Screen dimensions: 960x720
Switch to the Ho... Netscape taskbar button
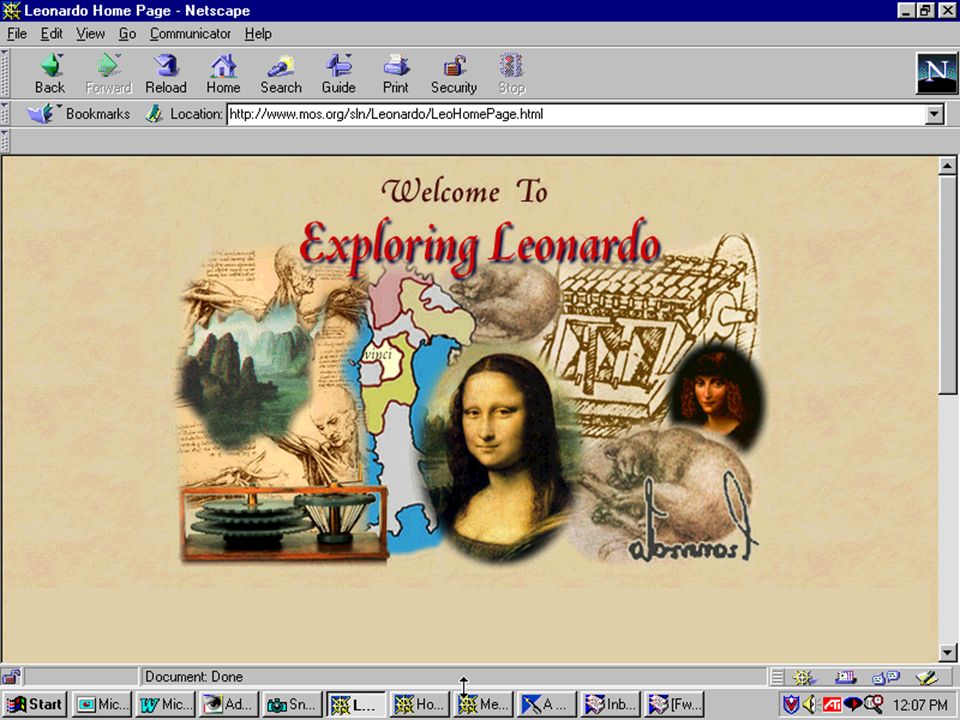coord(419,705)
